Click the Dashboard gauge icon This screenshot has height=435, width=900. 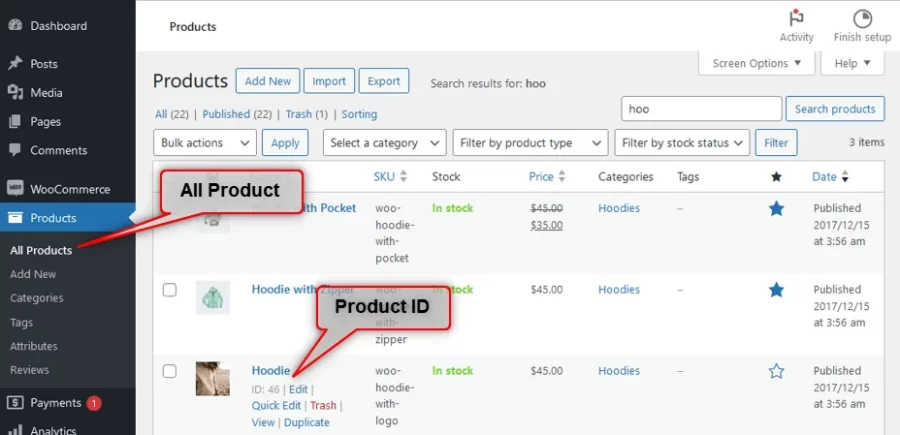tap(15, 25)
